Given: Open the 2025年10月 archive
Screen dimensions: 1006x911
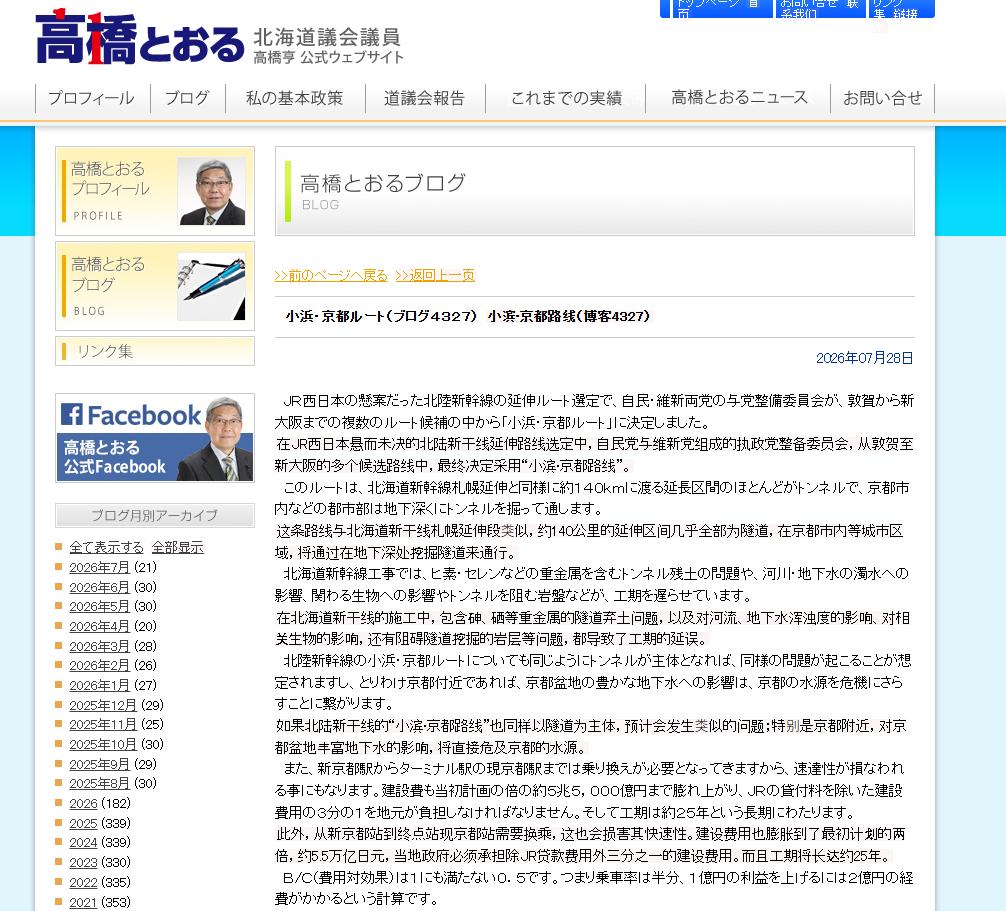Looking at the screenshot, I should click(103, 744).
